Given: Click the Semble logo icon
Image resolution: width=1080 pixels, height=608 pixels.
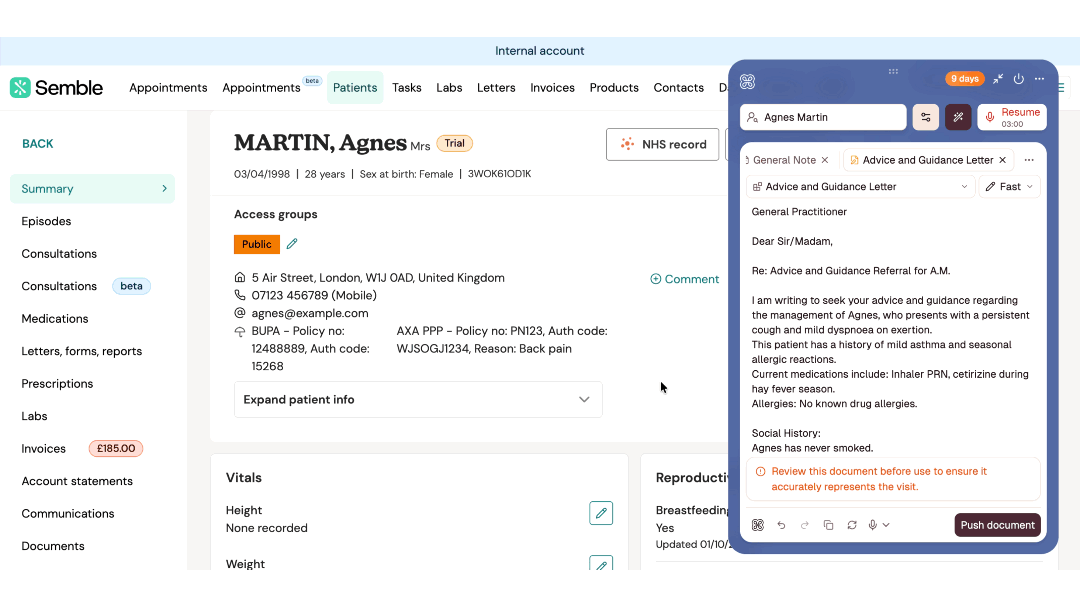Looking at the screenshot, I should coord(20,87).
